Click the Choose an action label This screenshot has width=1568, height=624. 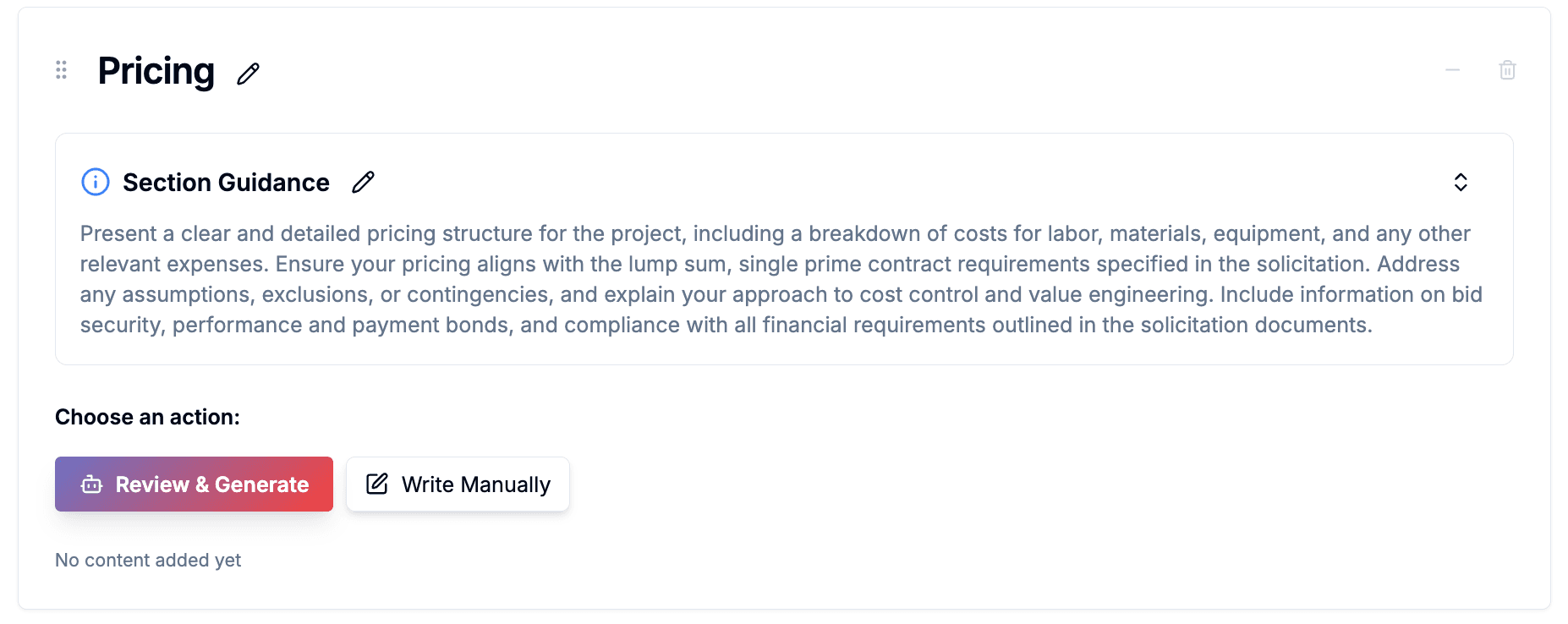(147, 417)
